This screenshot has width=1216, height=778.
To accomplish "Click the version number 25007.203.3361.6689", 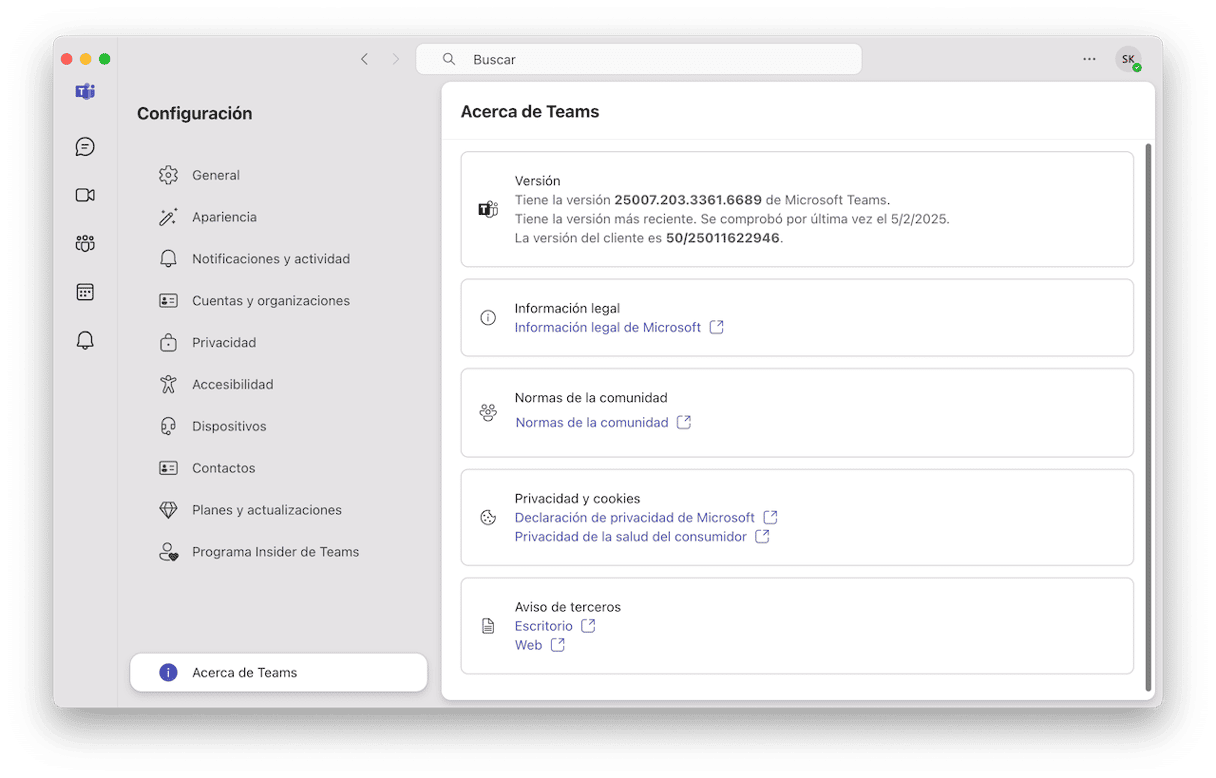I will [x=688, y=200].
